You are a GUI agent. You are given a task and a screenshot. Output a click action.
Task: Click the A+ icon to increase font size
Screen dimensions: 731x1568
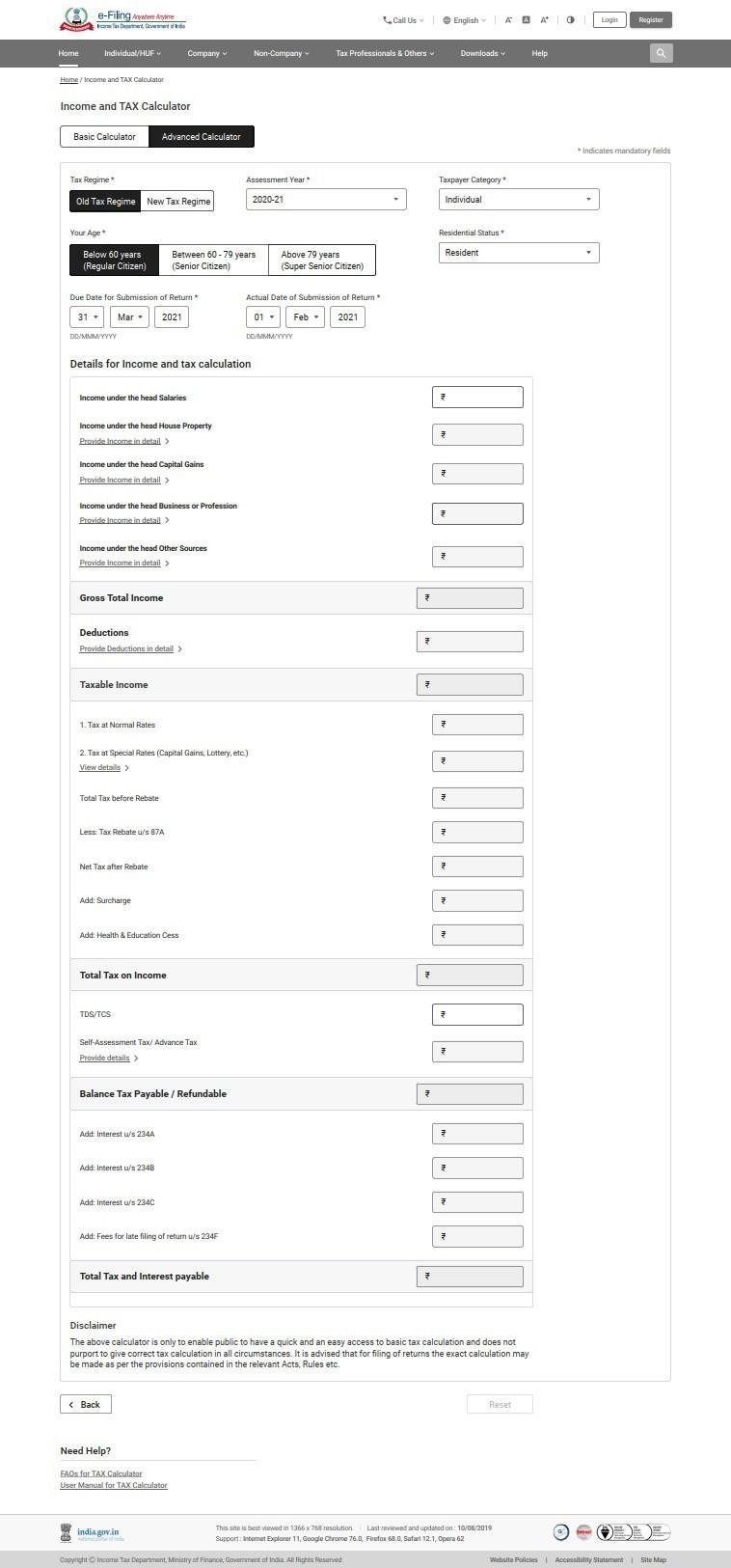(544, 18)
